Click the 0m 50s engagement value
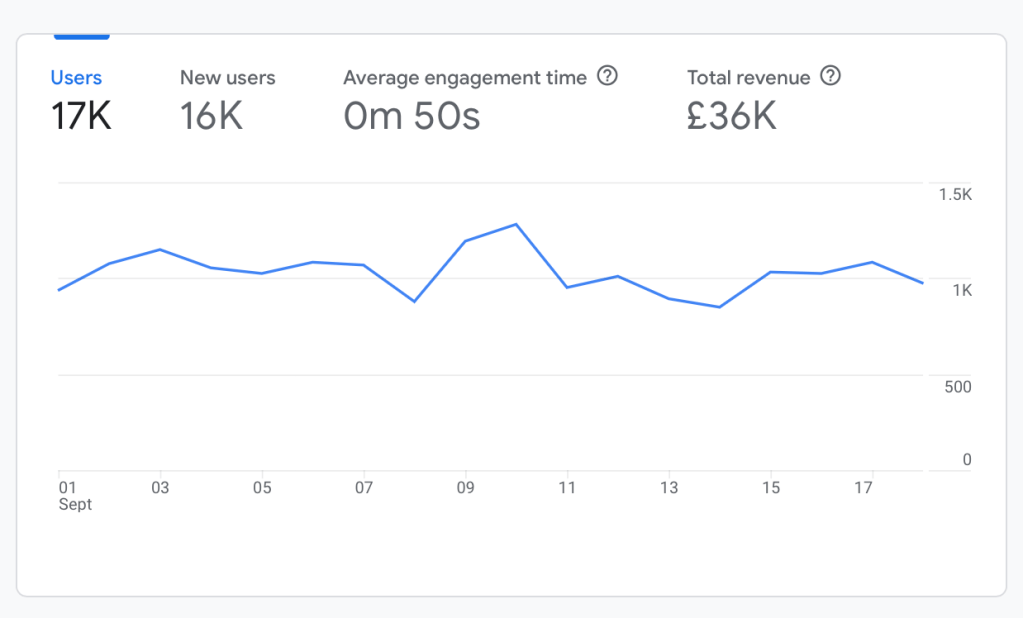 coord(411,115)
